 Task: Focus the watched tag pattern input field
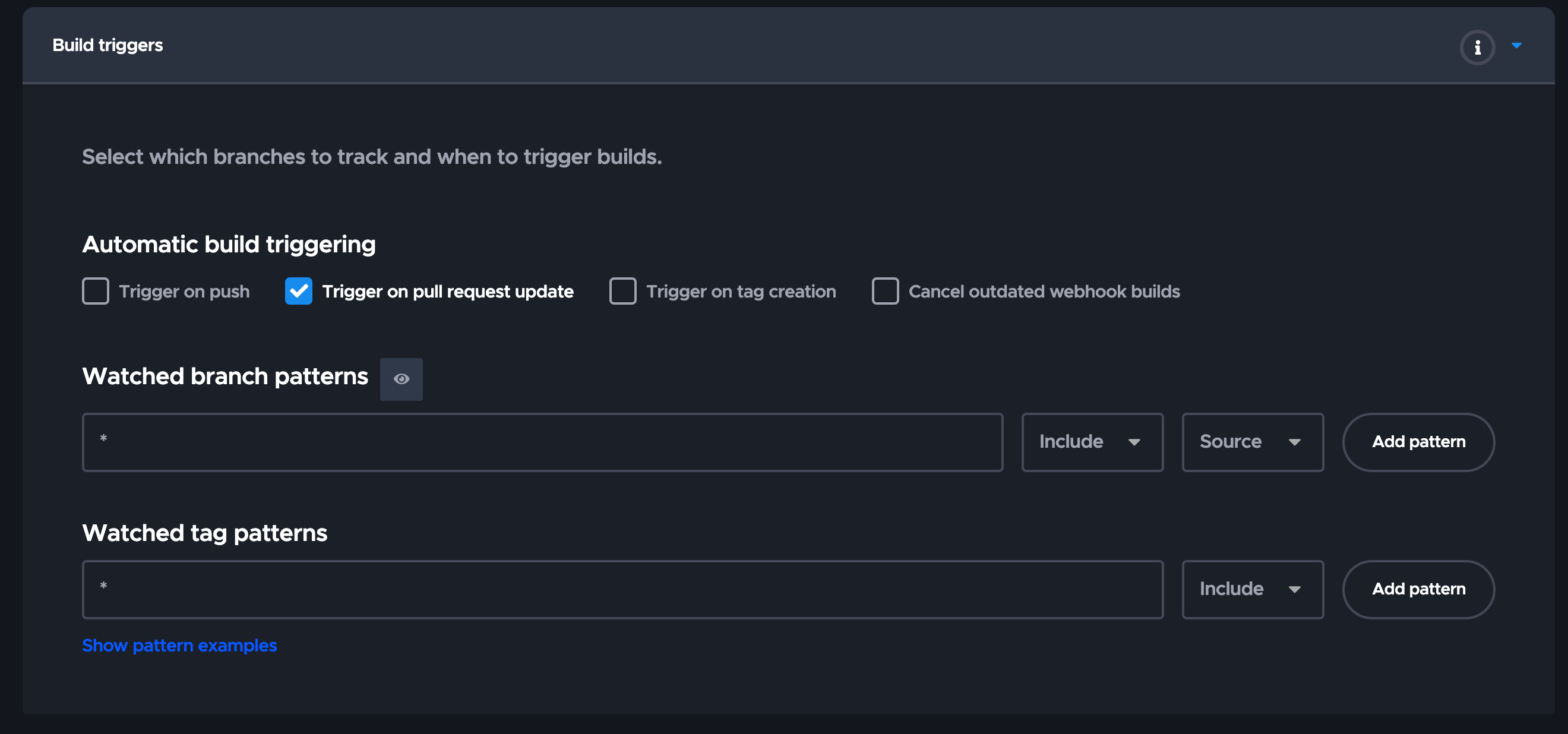[x=622, y=589]
